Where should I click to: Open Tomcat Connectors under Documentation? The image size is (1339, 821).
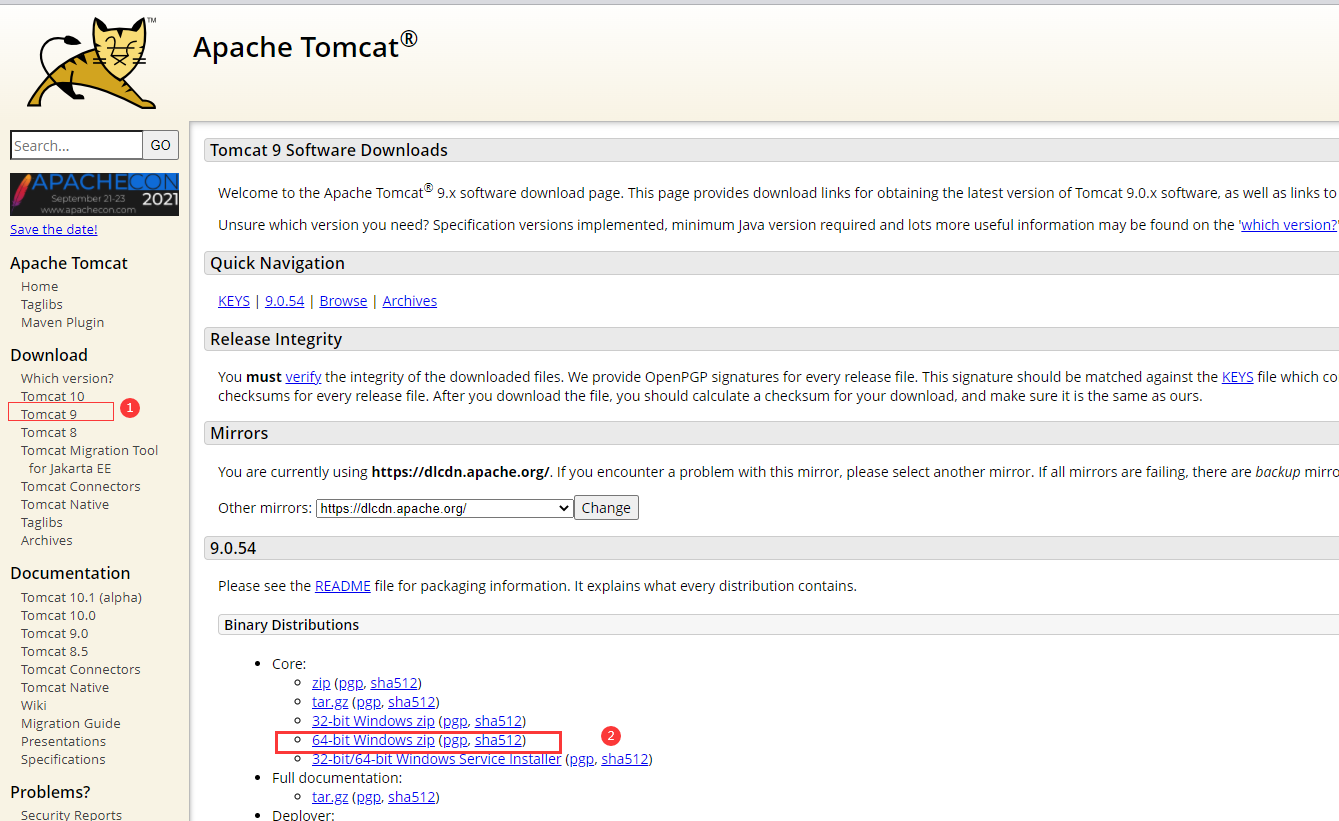coord(81,669)
